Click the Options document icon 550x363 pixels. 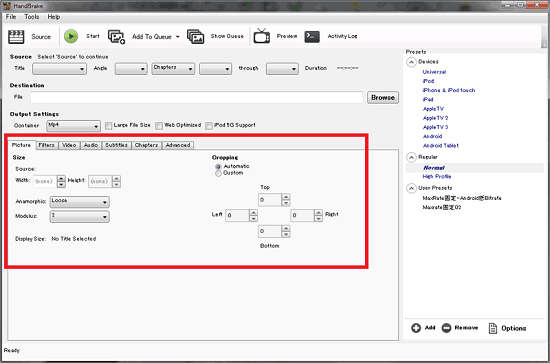coord(493,328)
